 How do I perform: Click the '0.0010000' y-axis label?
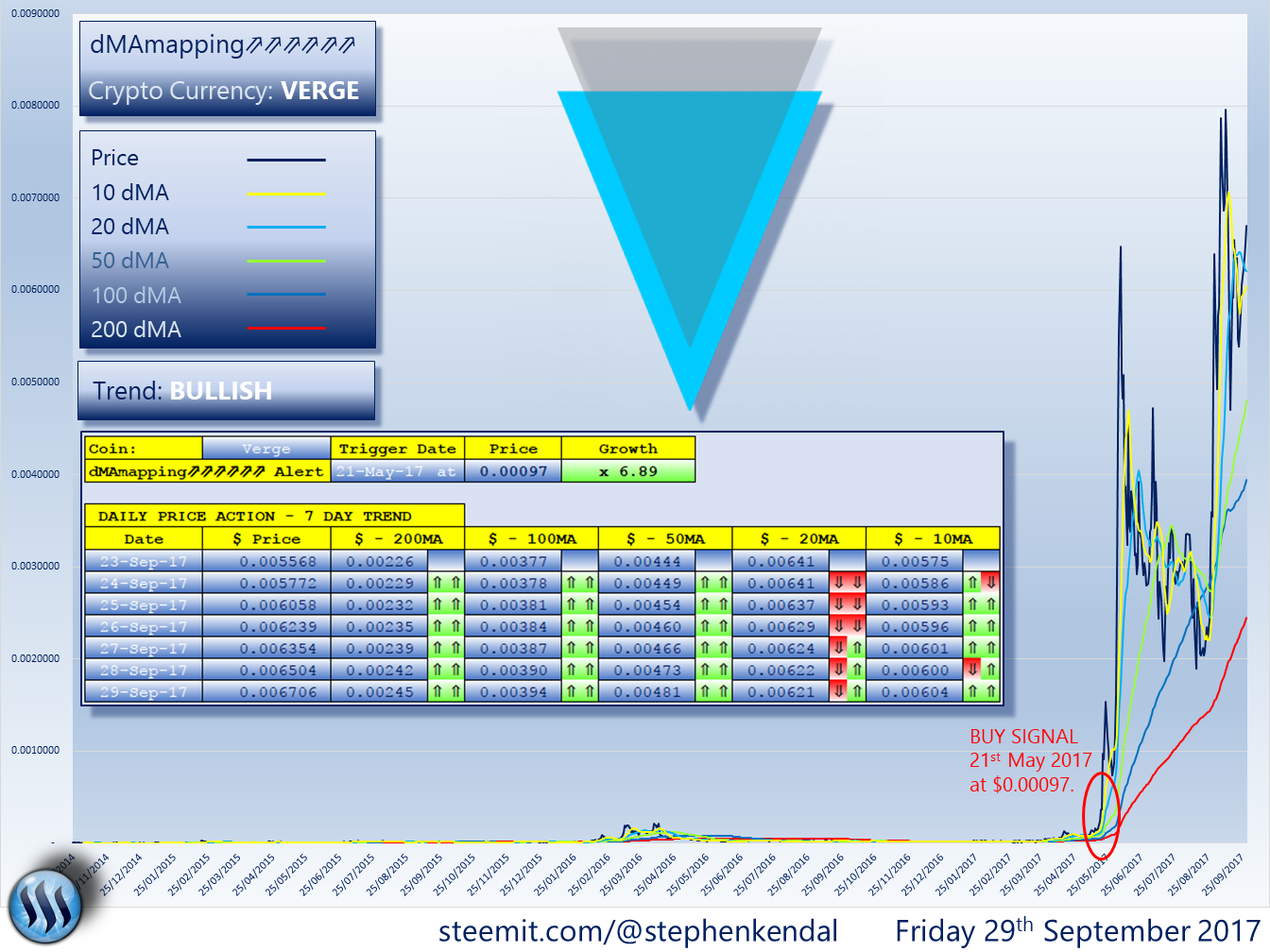pyautogui.click(x=35, y=750)
